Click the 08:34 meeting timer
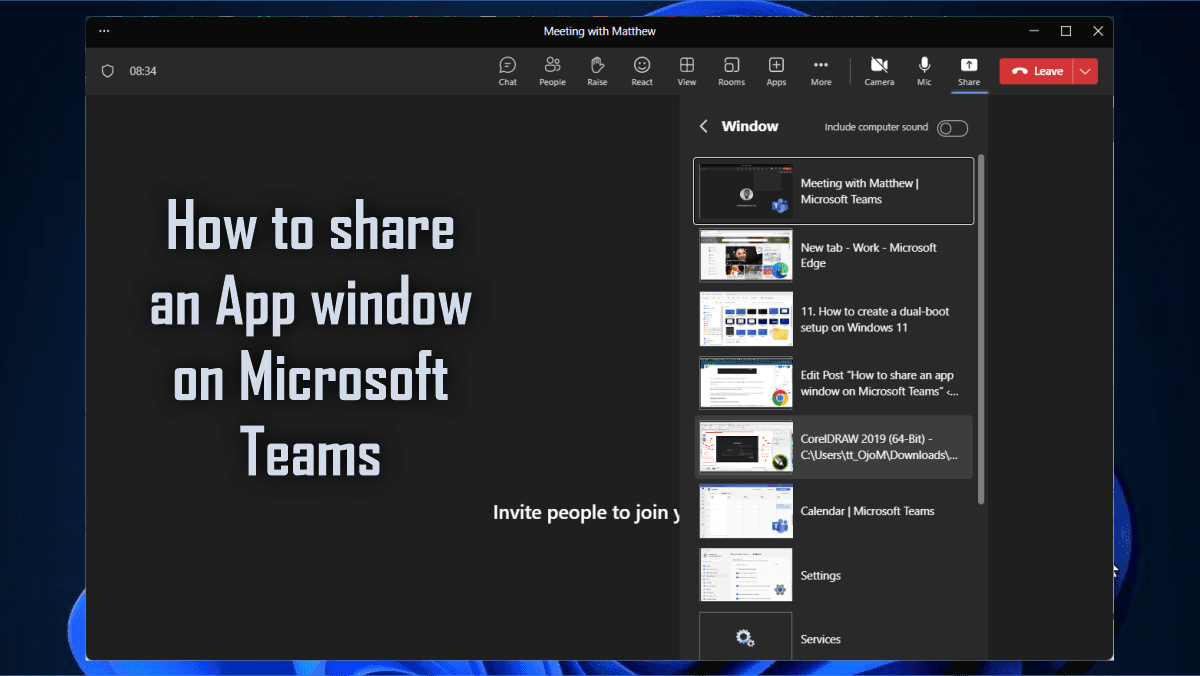1200x676 pixels. 143,71
